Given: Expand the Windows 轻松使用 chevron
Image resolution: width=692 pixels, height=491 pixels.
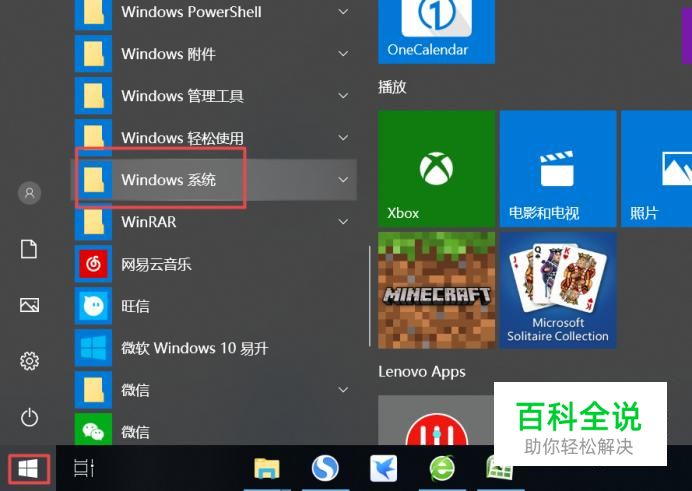Looking at the screenshot, I should tap(343, 138).
